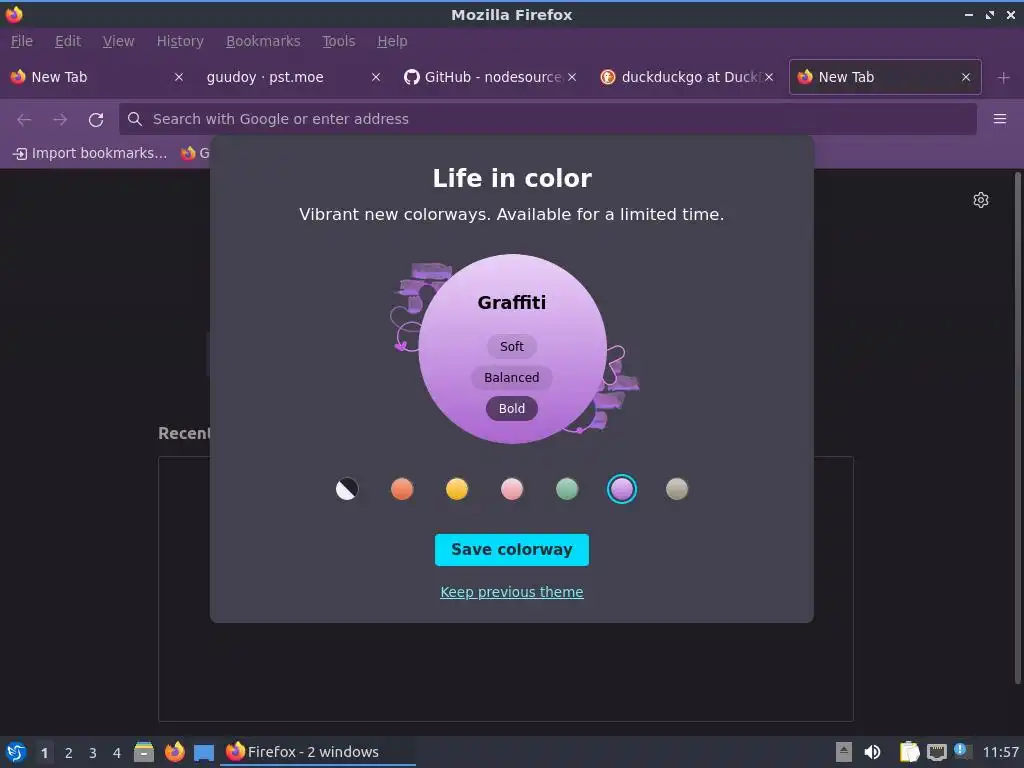Open the History menu
Screen dimensions: 1024x768
[180, 41]
